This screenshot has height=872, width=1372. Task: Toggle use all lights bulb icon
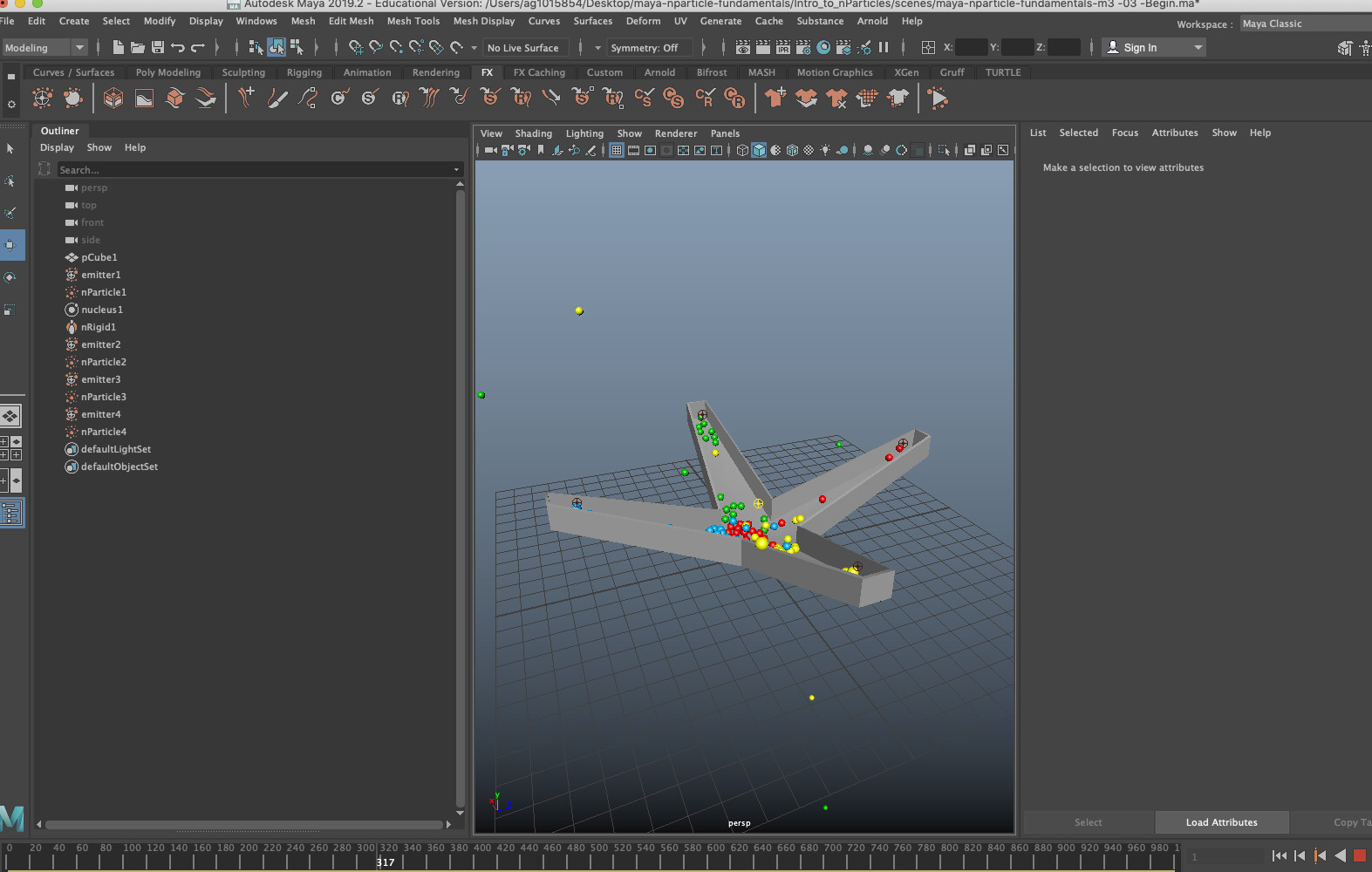point(825,151)
